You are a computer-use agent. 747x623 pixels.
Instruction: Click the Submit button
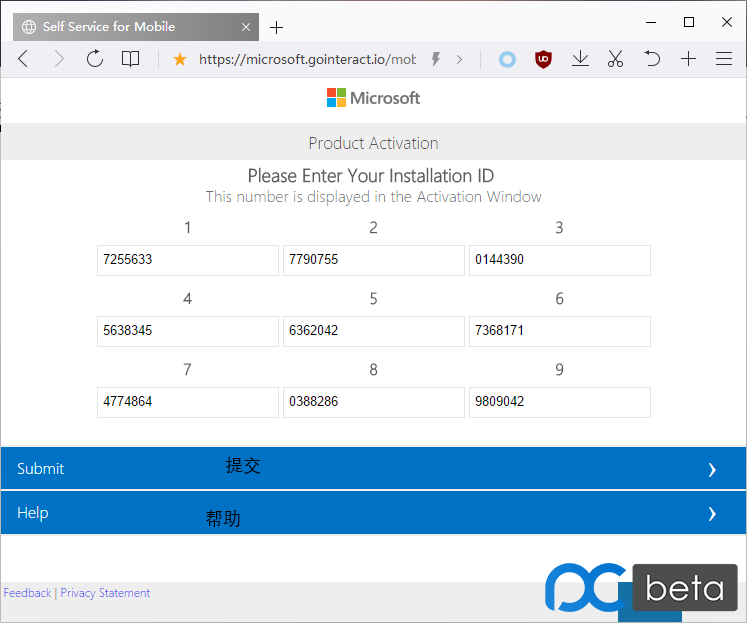point(374,468)
